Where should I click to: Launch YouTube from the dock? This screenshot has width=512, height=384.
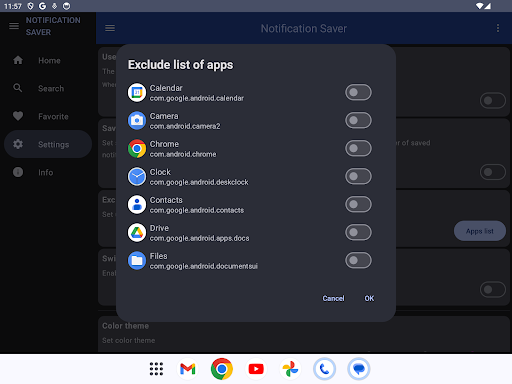pos(256,369)
